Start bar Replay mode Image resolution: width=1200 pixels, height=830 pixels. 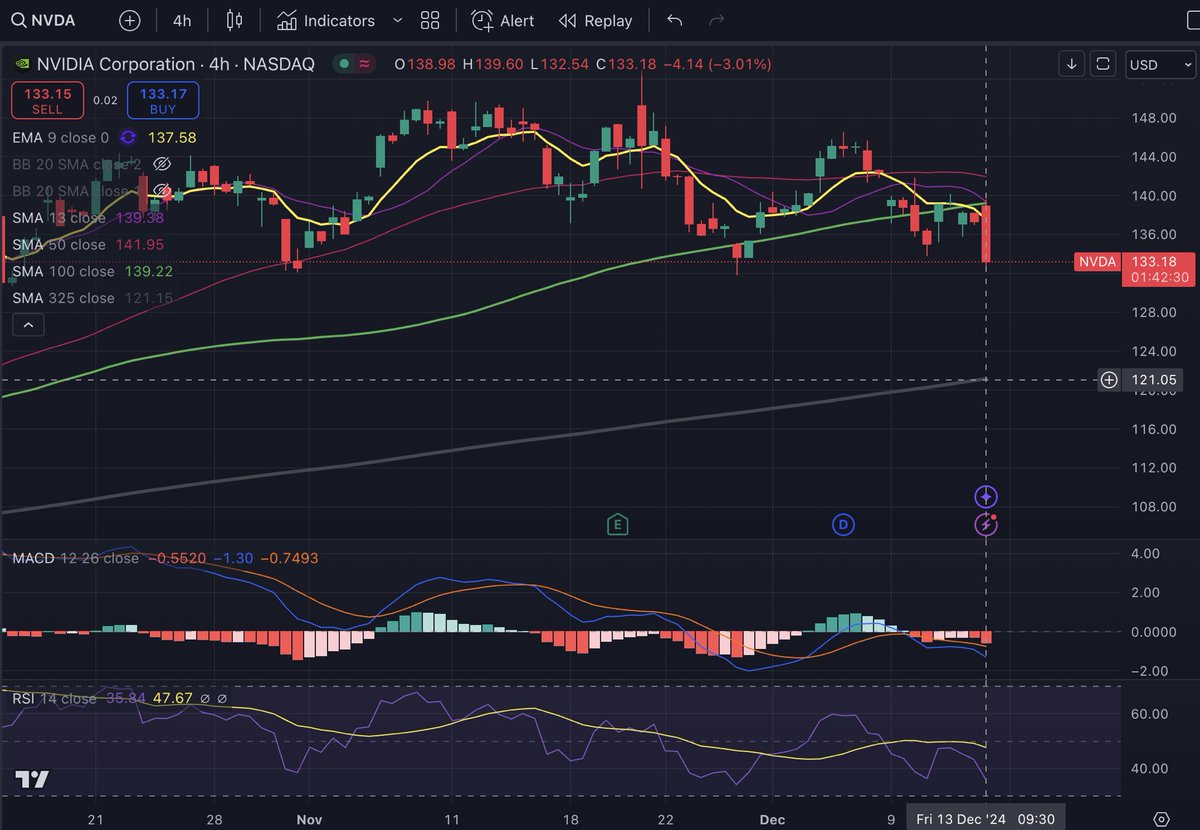point(596,20)
